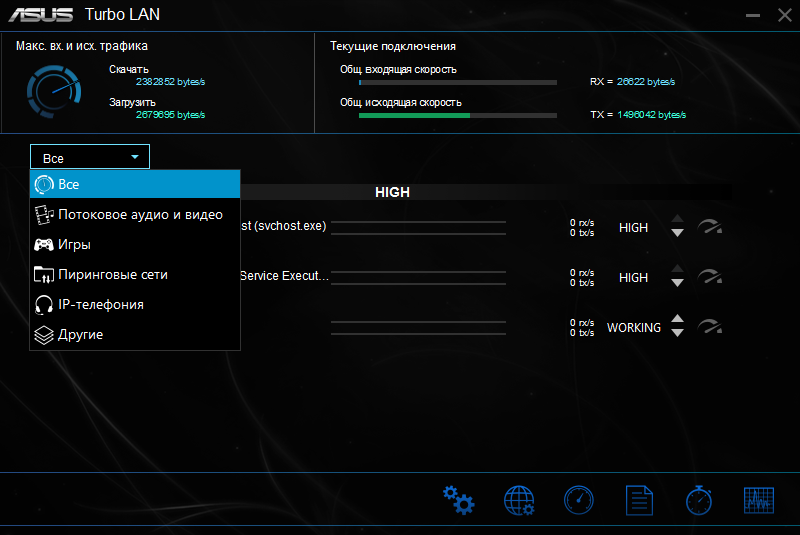Image resolution: width=800 pixels, height=535 pixels.
Task: Choose 'Другие' category
Action: [x=135, y=335]
